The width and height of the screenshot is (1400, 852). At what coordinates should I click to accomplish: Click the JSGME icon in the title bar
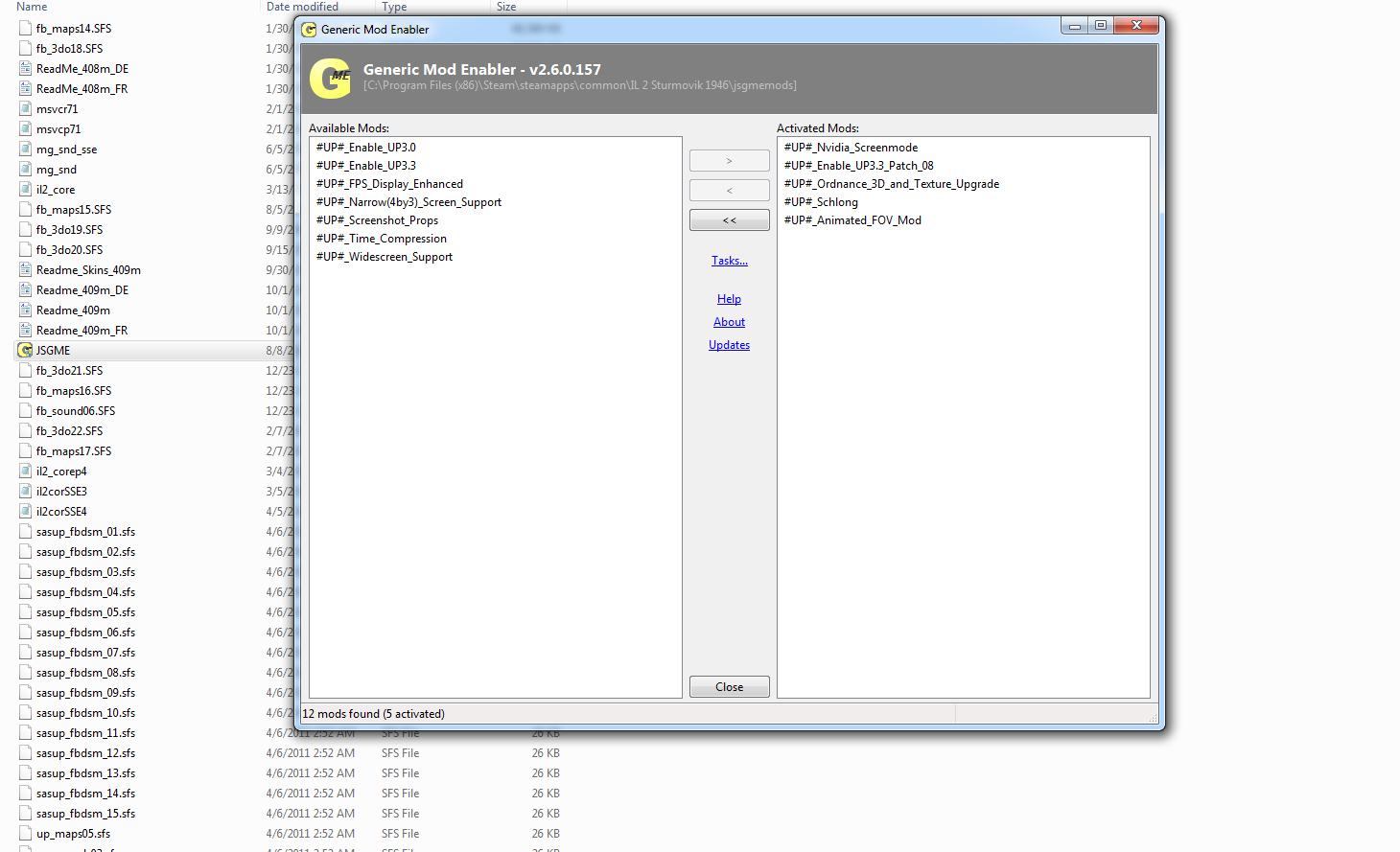pyautogui.click(x=309, y=30)
